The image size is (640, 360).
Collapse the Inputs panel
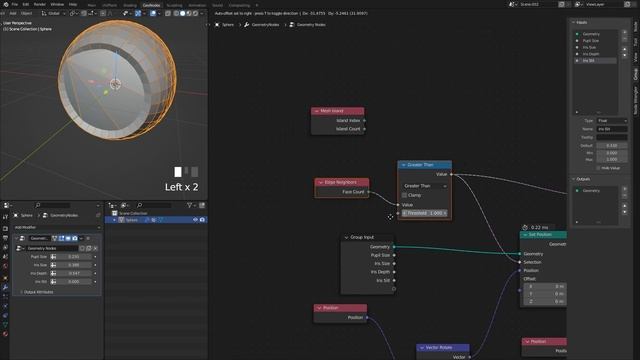[x=573, y=22]
